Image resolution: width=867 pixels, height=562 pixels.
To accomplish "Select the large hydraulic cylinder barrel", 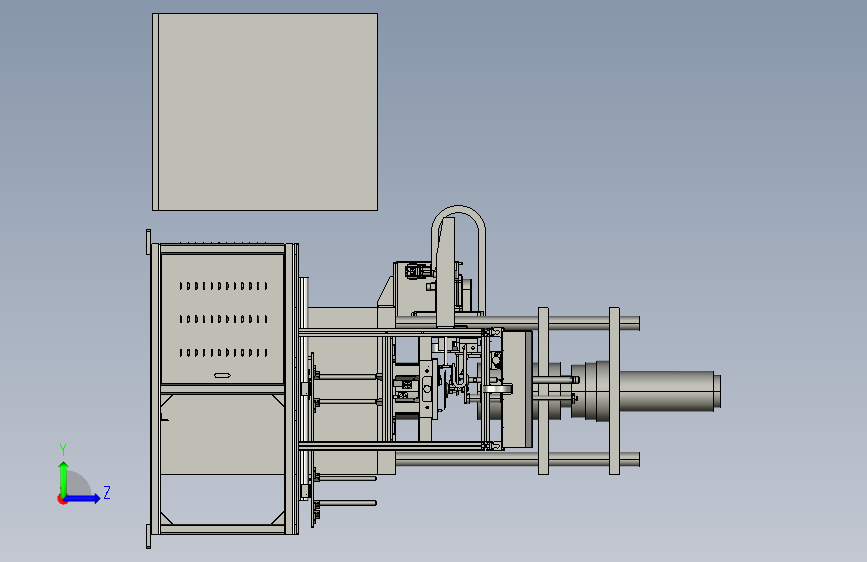I will (x=667, y=391).
